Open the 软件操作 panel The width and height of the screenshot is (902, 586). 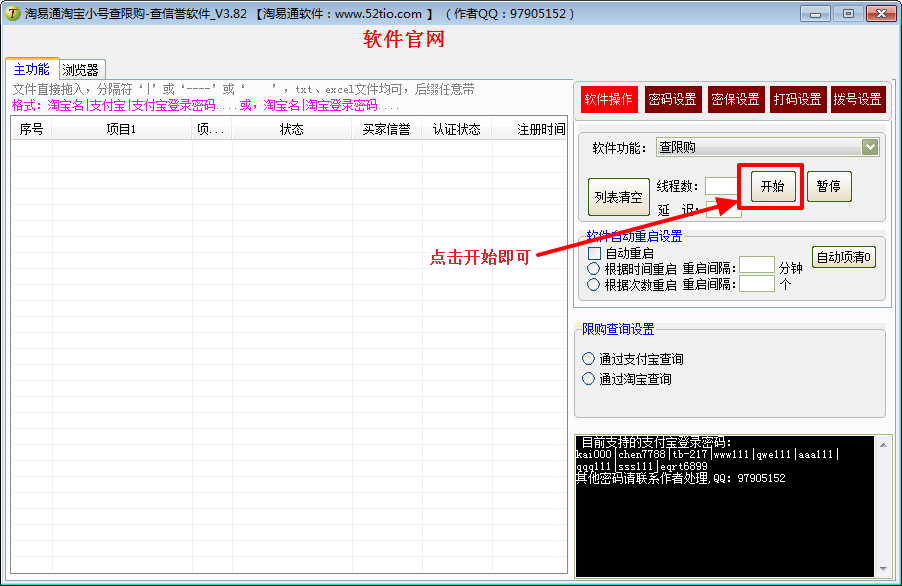pyautogui.click(x=609, y=99)
